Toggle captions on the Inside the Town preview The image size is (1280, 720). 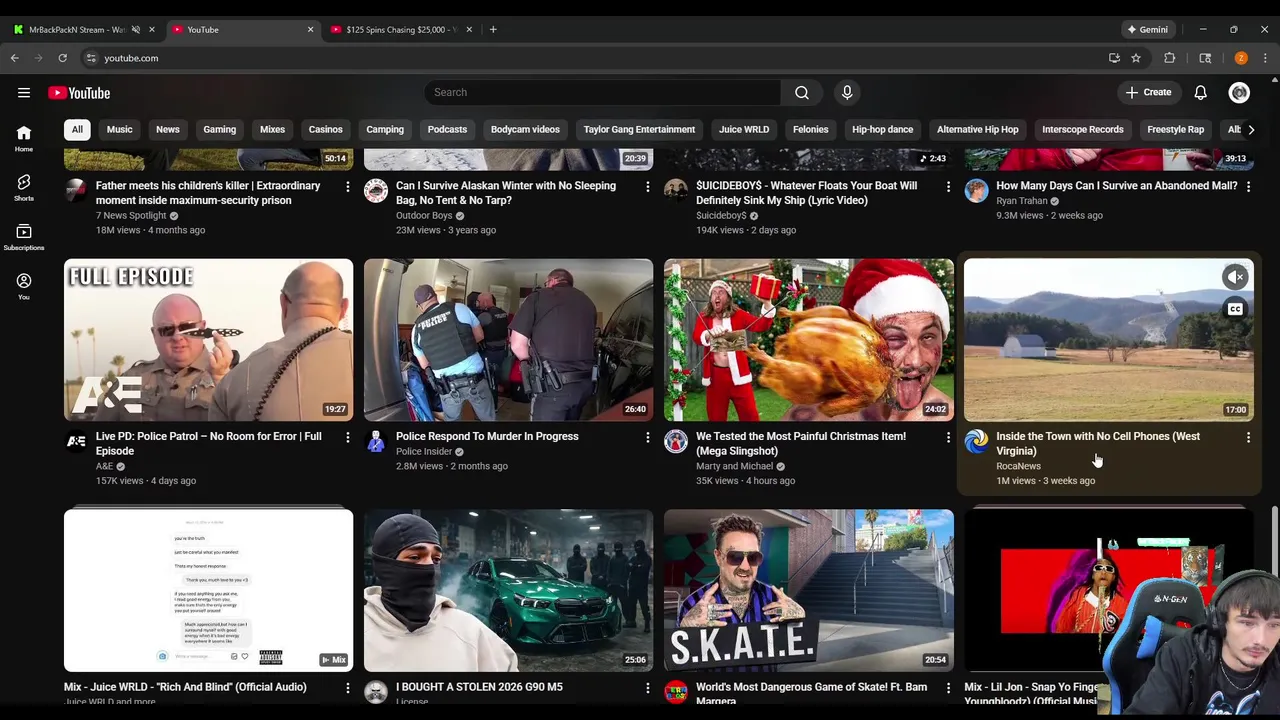(x=1236, y=309)
